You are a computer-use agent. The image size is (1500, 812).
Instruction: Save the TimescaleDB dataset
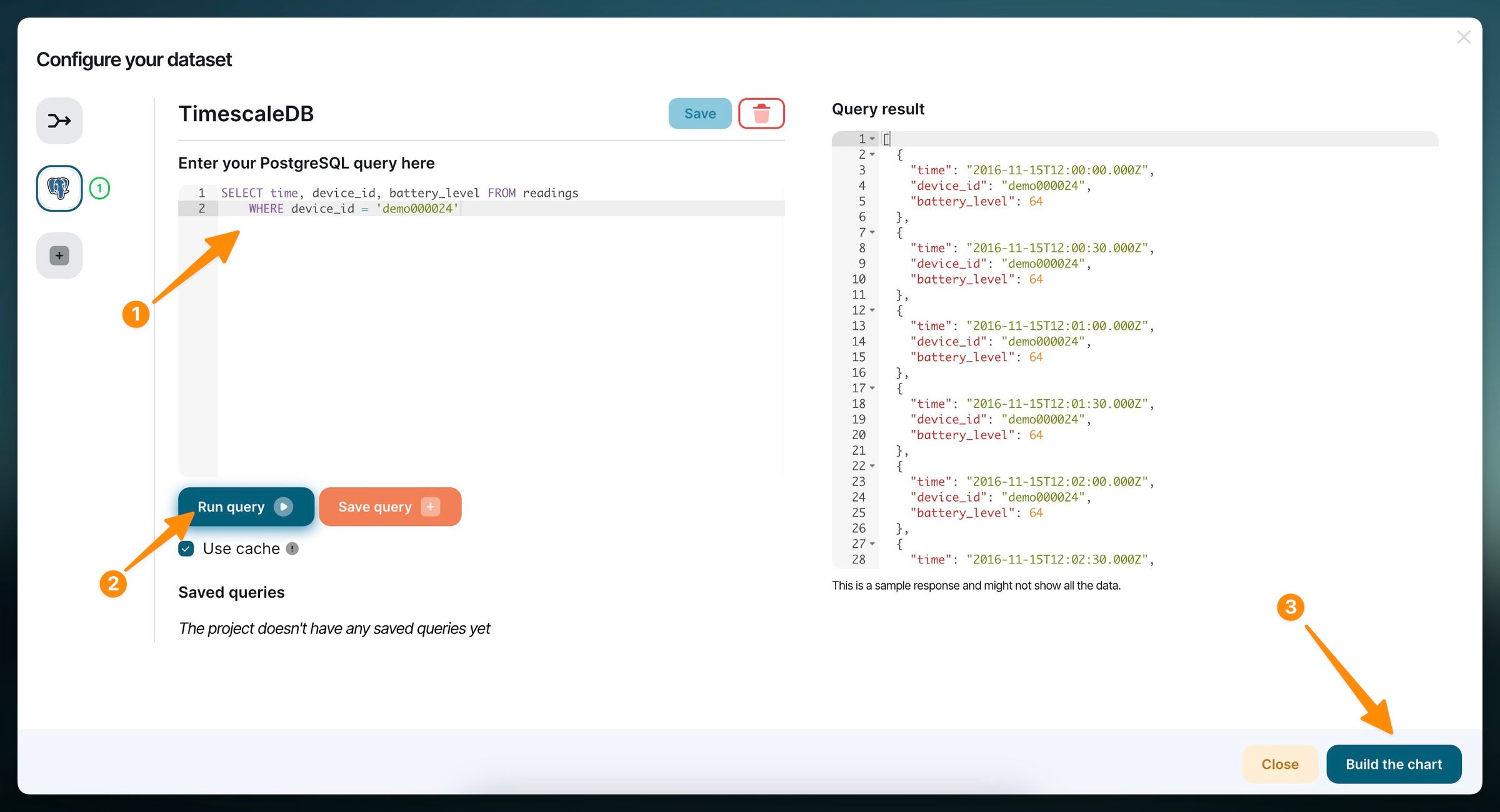coord(699,113)
